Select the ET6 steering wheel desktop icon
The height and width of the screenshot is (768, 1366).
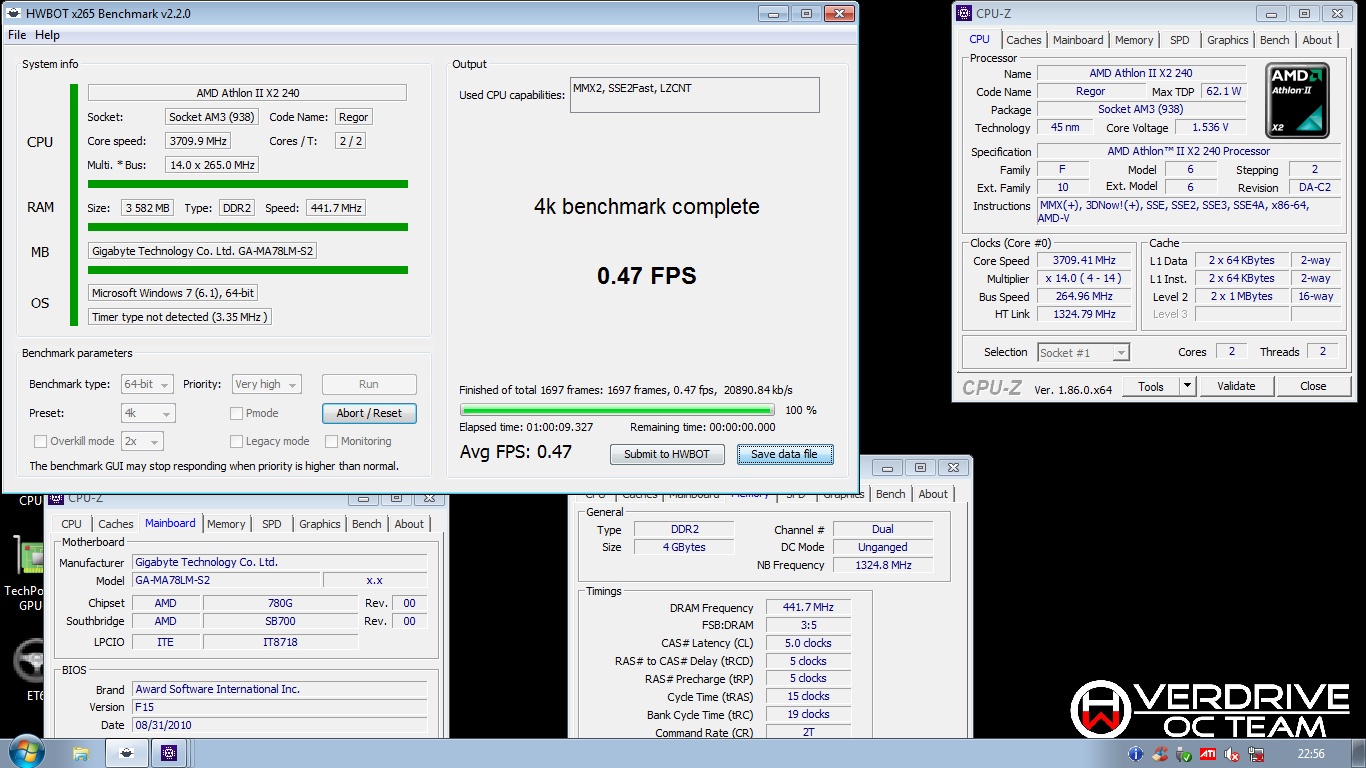pos(28,668)
